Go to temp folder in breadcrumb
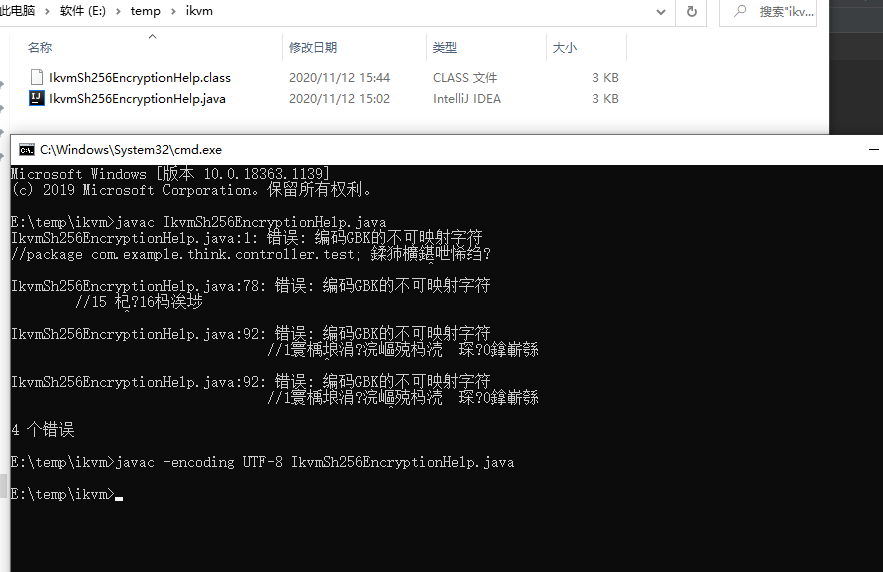The image size is (883, 572). 145,11
